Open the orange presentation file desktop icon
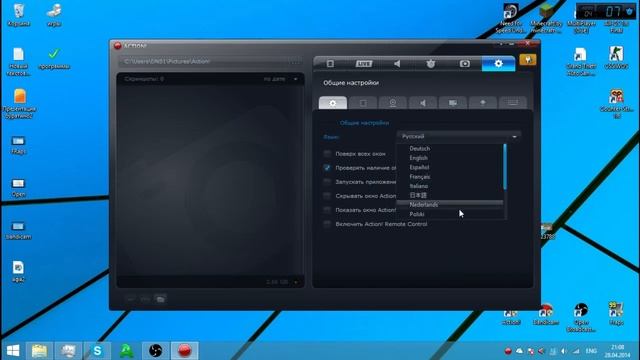Image resolution: width=640 pixels, height=360 pixels. pyautogui.click(x=19, y=104)
